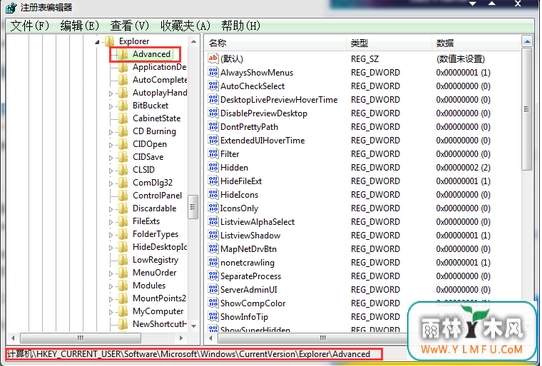Expand the CIDOpen tree node
The width and height of the screenshot is (542, 366).
[111, 145]
